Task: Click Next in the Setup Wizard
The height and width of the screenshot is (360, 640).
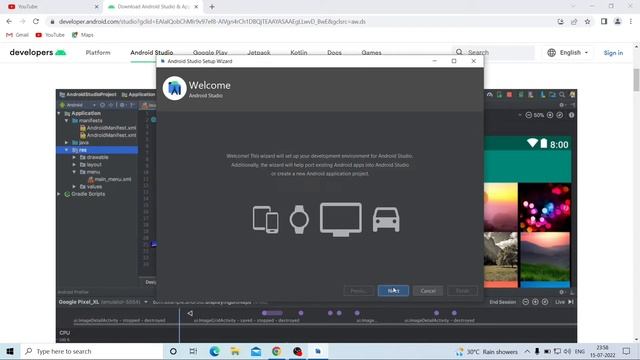Action: [393, 291]
